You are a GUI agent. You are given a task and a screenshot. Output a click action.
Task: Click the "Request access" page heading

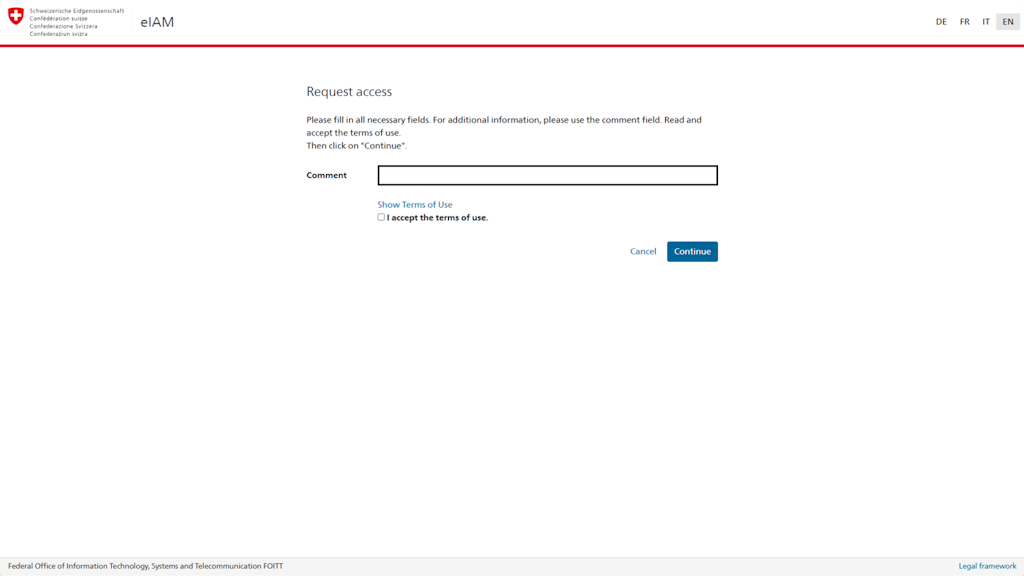[x=349, y=90]
